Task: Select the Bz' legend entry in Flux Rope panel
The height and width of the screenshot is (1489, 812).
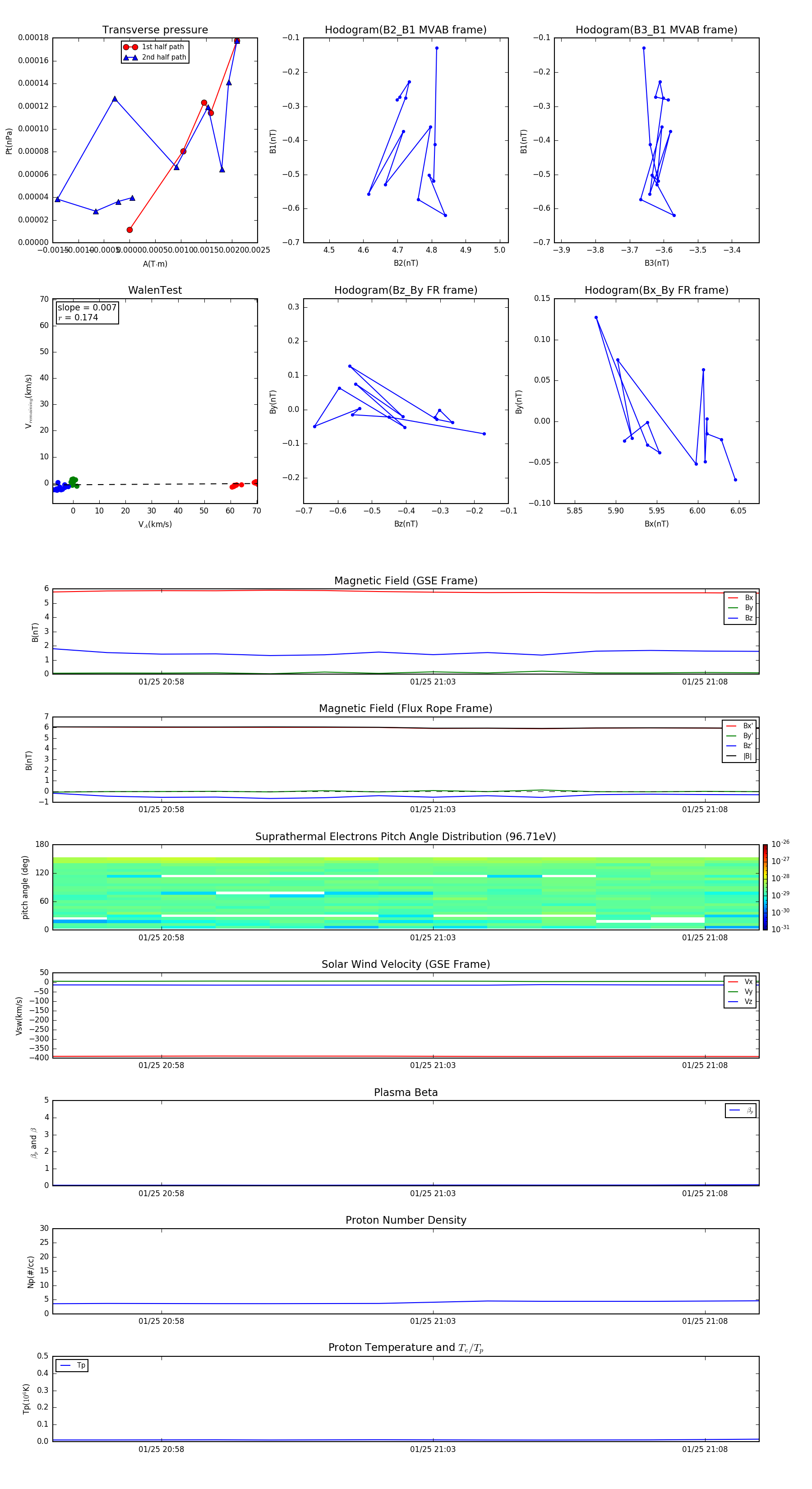Action: pos(740,746)
